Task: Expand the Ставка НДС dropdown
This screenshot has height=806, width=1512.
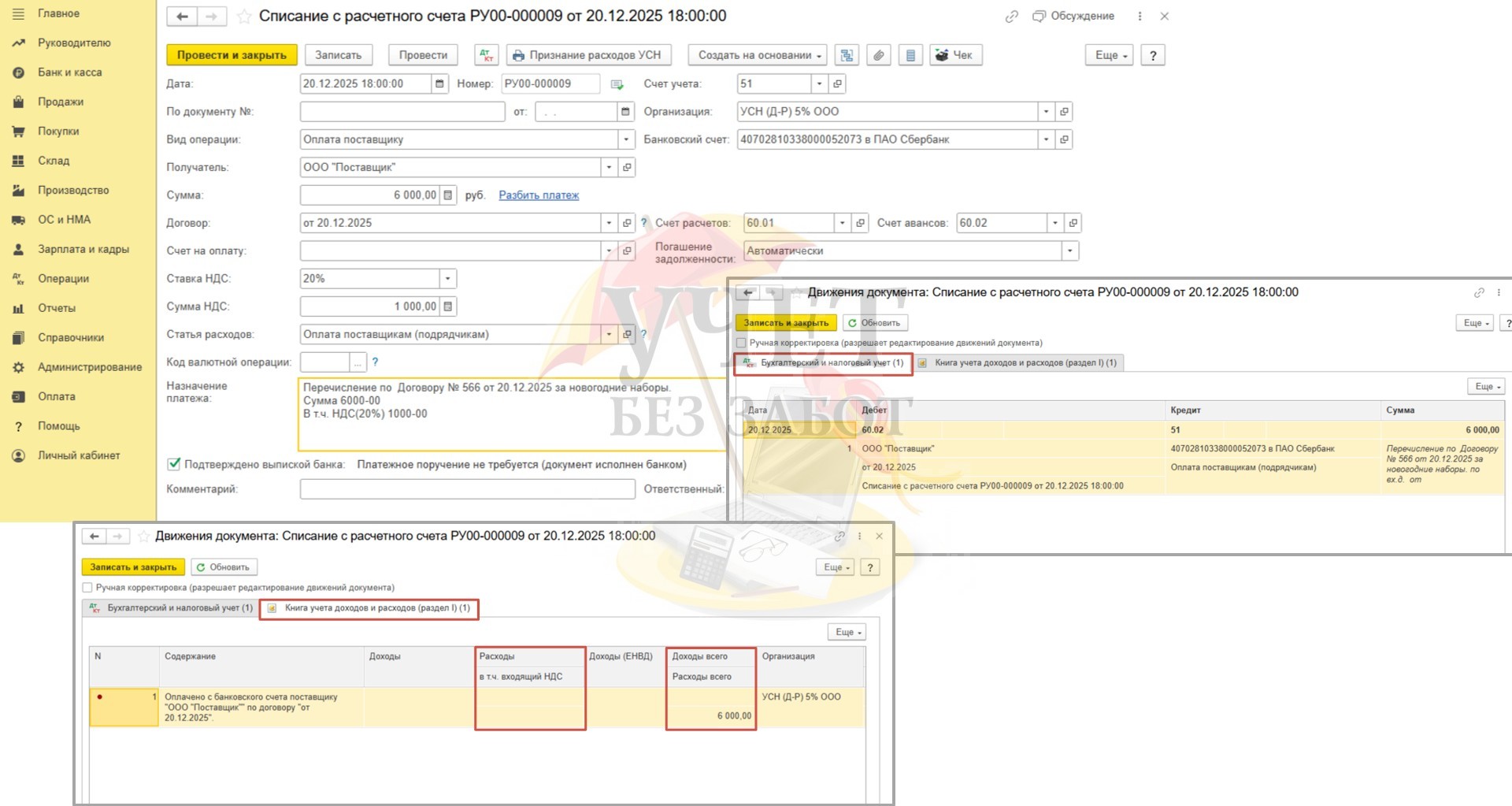Action: [x=447, y=279]
